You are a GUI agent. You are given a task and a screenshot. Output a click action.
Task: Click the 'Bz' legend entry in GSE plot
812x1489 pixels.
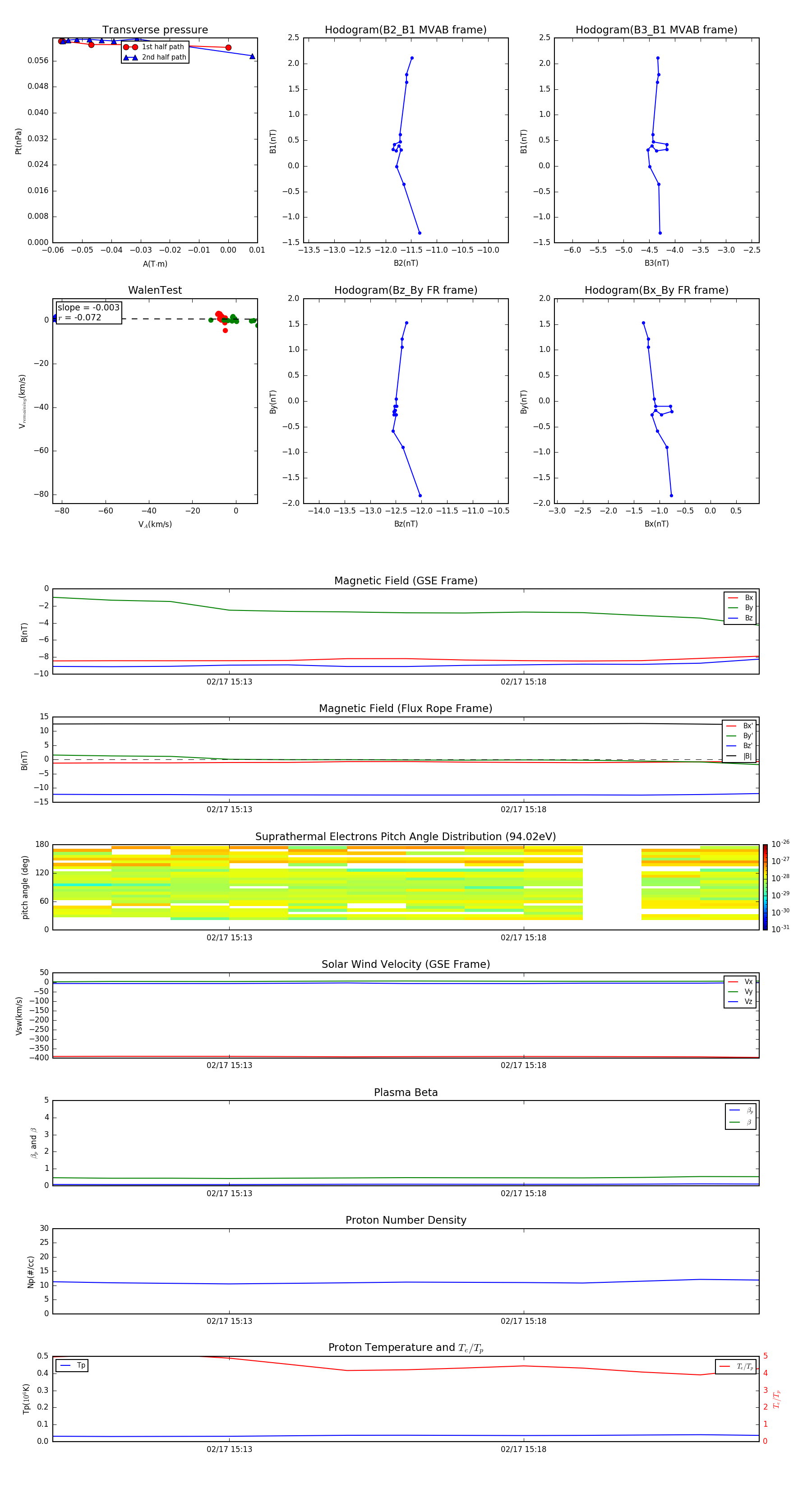(x=740, y=618)
